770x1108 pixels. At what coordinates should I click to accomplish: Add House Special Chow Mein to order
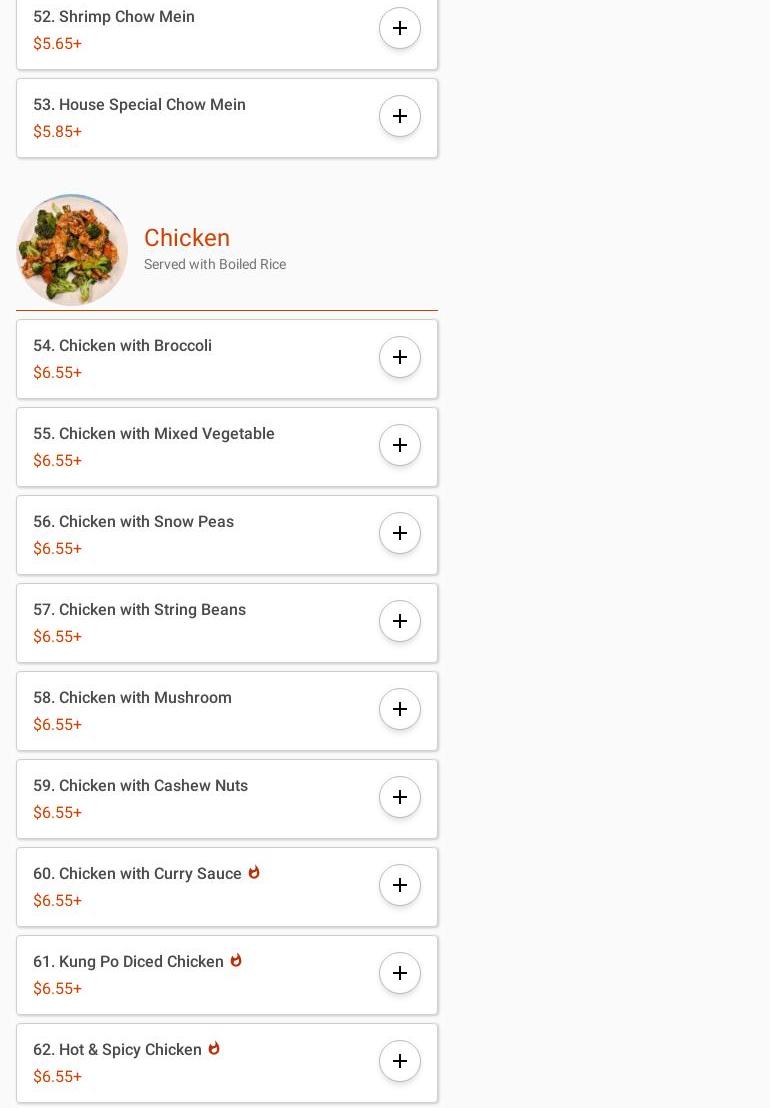tap(400, 117)
